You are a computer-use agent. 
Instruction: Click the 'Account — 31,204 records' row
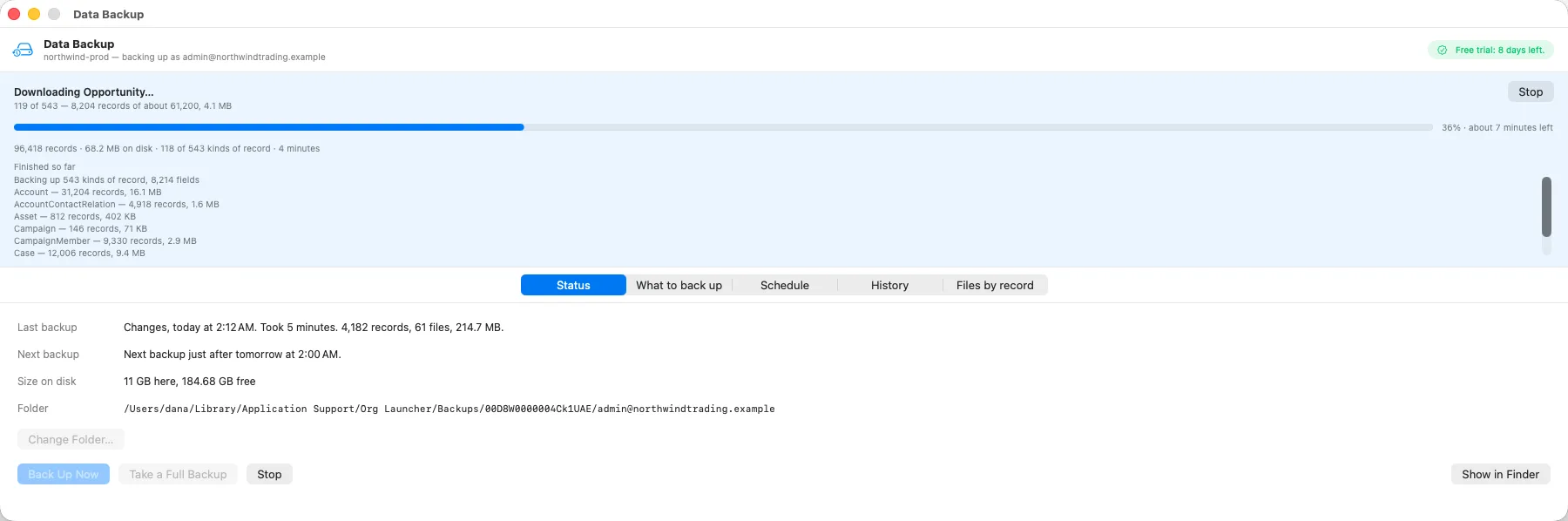point(88,193)
